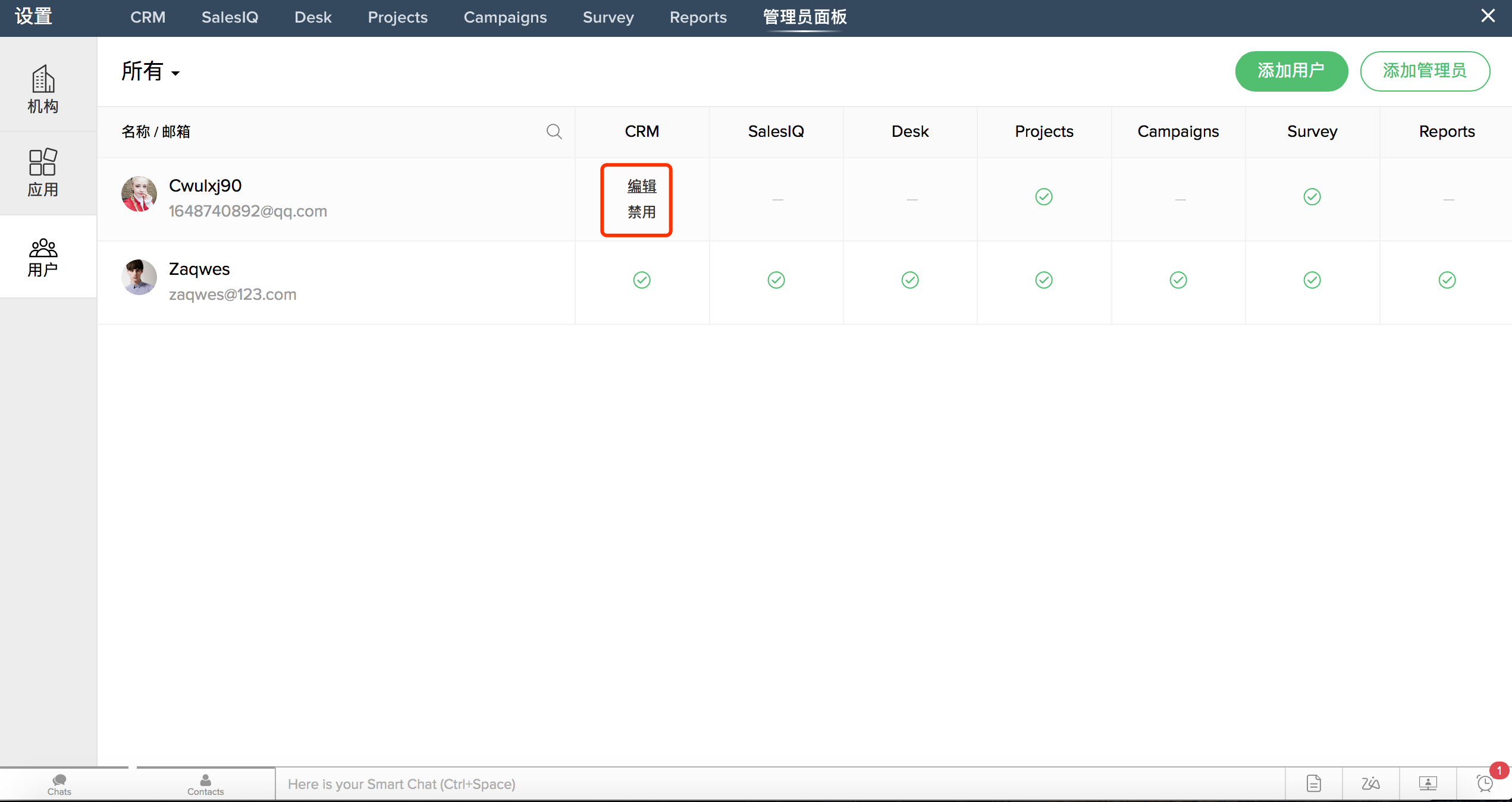Select the 用户 users sidebar icon

click(x=43, y=257)
